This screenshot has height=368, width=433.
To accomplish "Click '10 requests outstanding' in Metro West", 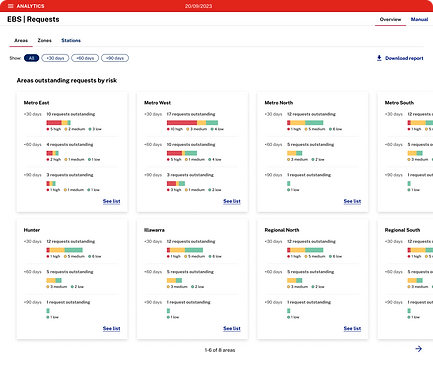I will [x=191, y=144].
